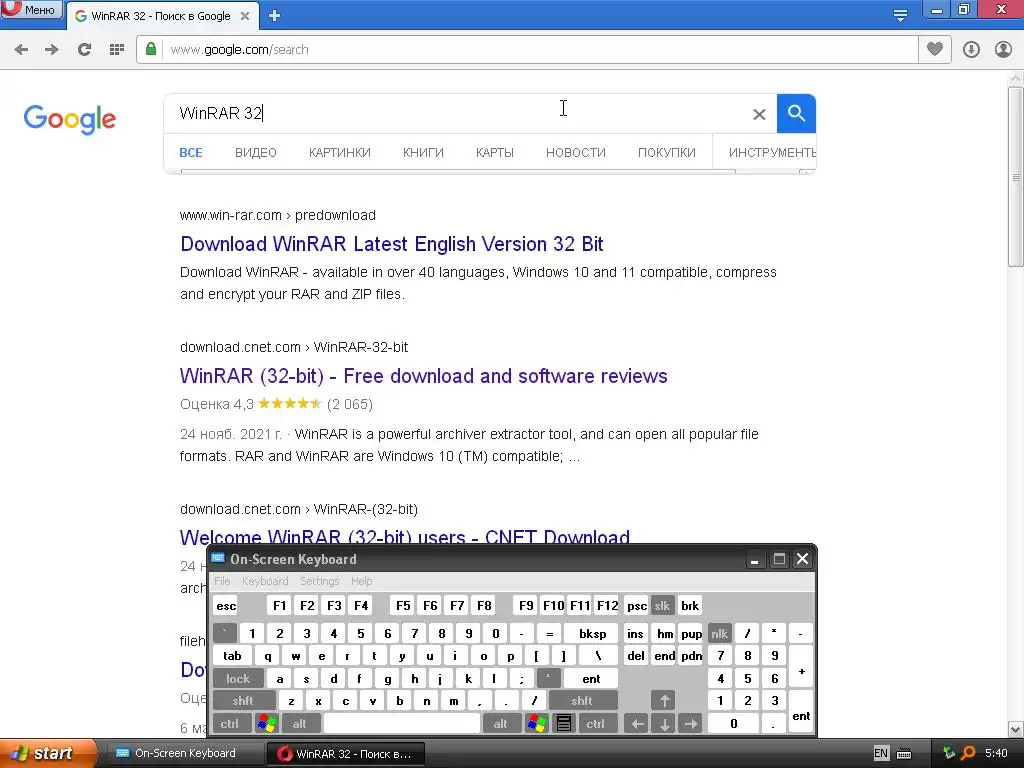Open the Speed Dial grid icon
Image resolution: width=1024 pixels, height=768 pixels.
[x=117, y=50]
